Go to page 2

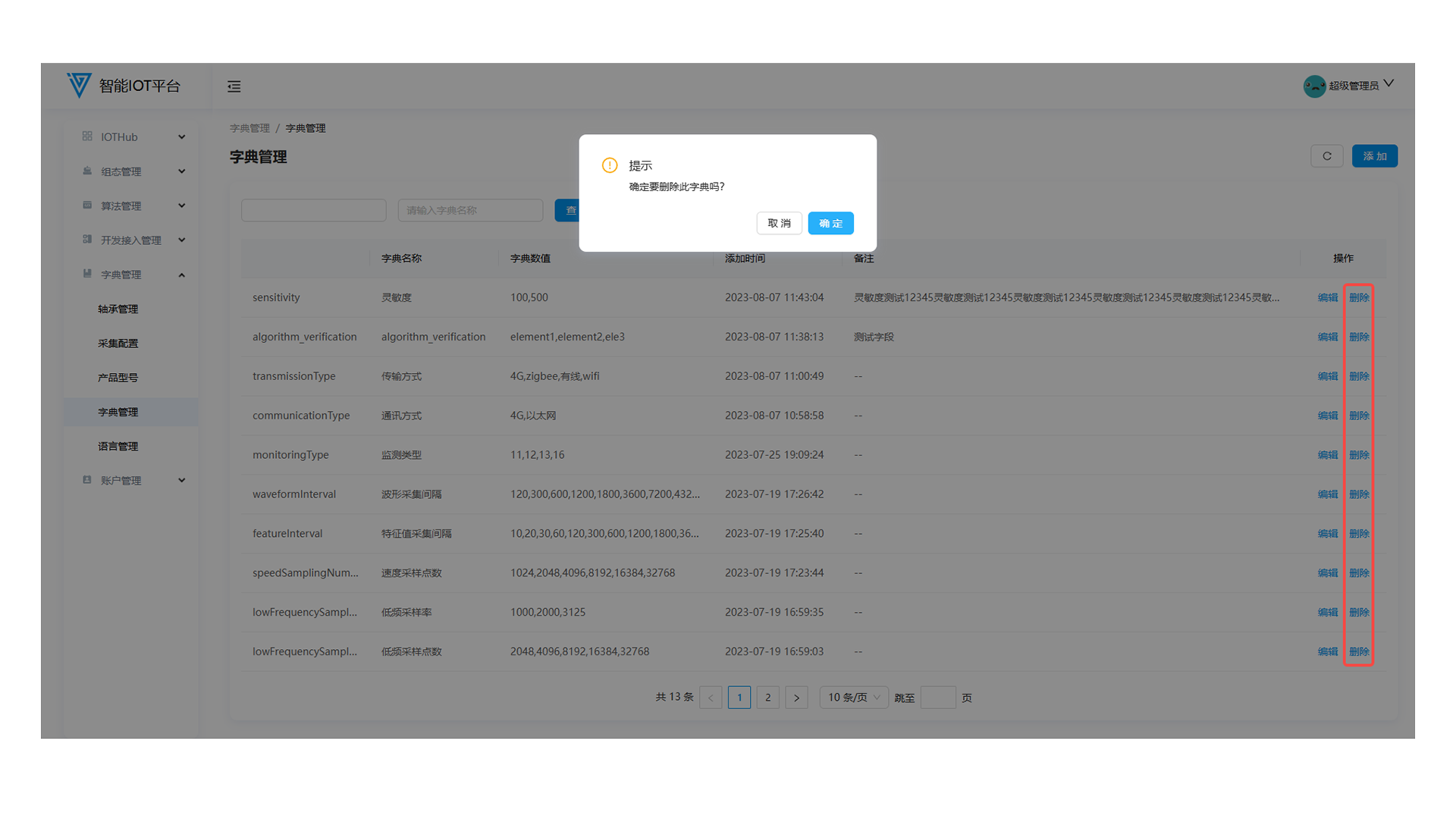(767, 698)
